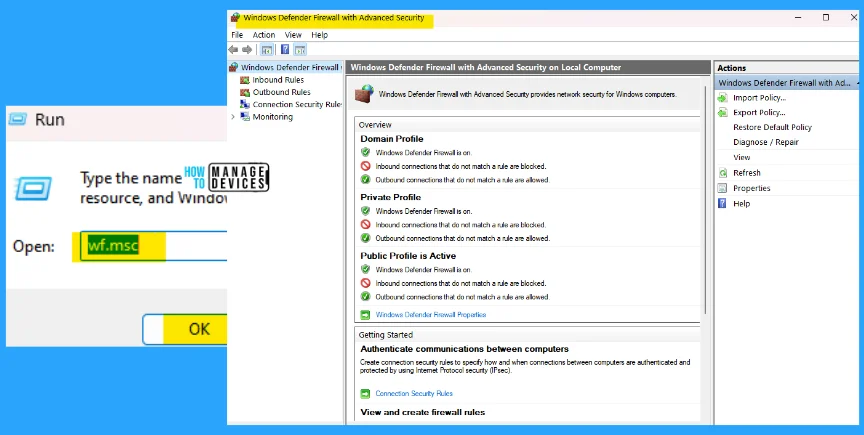This screenshot has height=435, width=864.
Task: Click the center pane vertical scrollbar
Action: pyautogui.click(x=706, y=198)
